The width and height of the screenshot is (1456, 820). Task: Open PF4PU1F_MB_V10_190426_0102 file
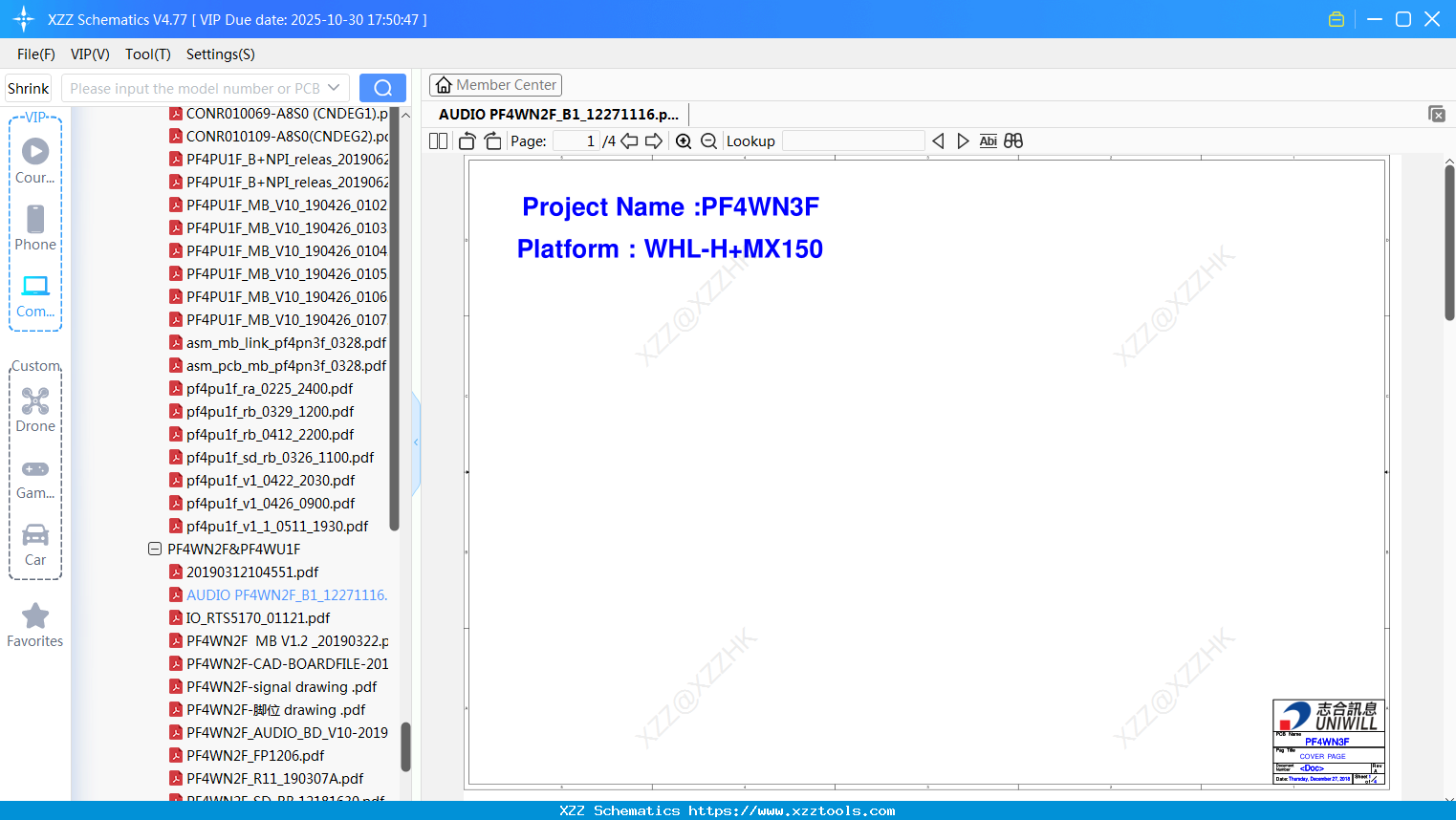(x=279, y=205)
